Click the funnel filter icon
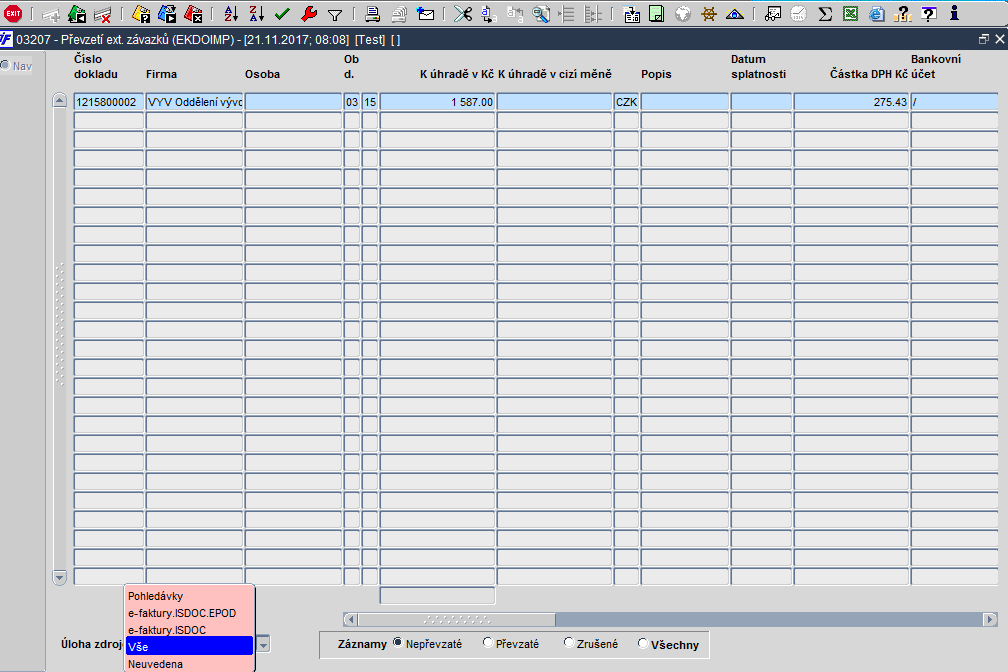 coord(335,14)
